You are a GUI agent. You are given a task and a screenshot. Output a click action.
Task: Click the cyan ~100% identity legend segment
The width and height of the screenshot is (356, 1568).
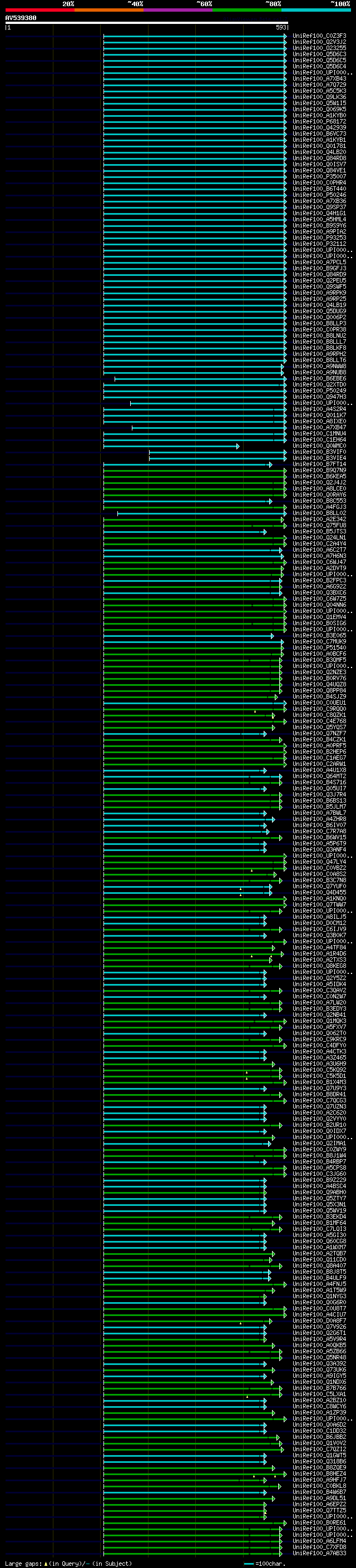point(317,10)
